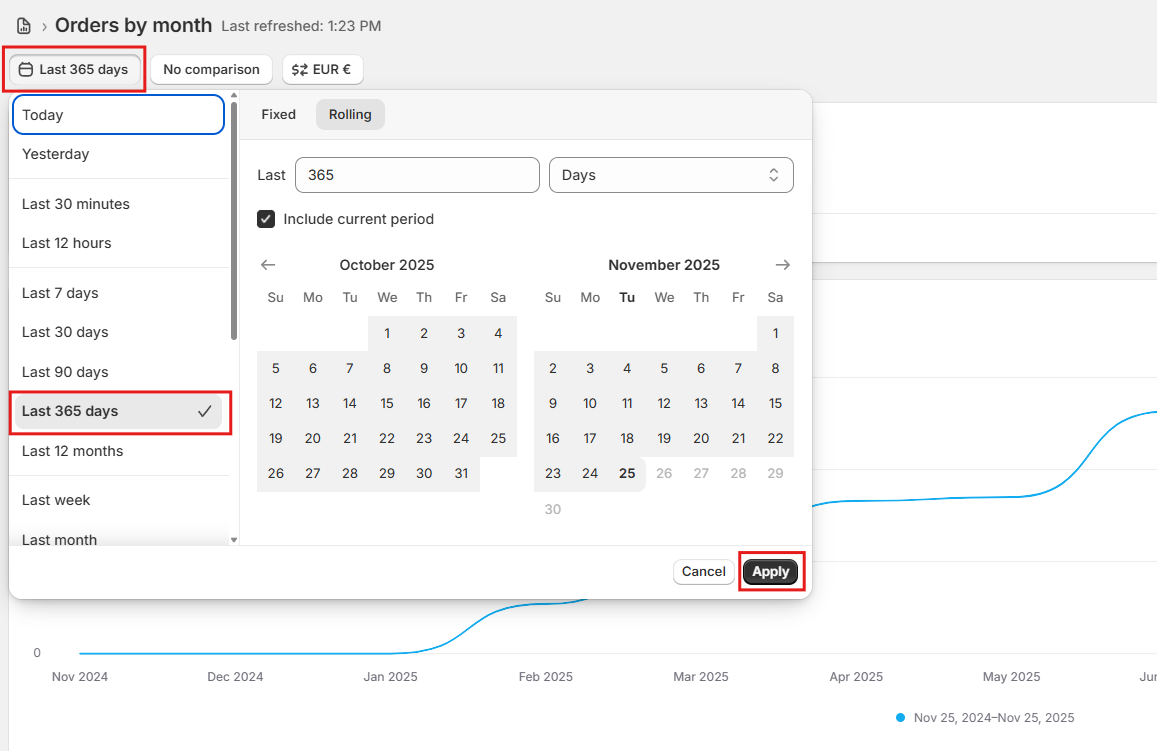Switch to the Rolling tab
The height and width of the screenshot is (751, 1157).
click(350, 114)
